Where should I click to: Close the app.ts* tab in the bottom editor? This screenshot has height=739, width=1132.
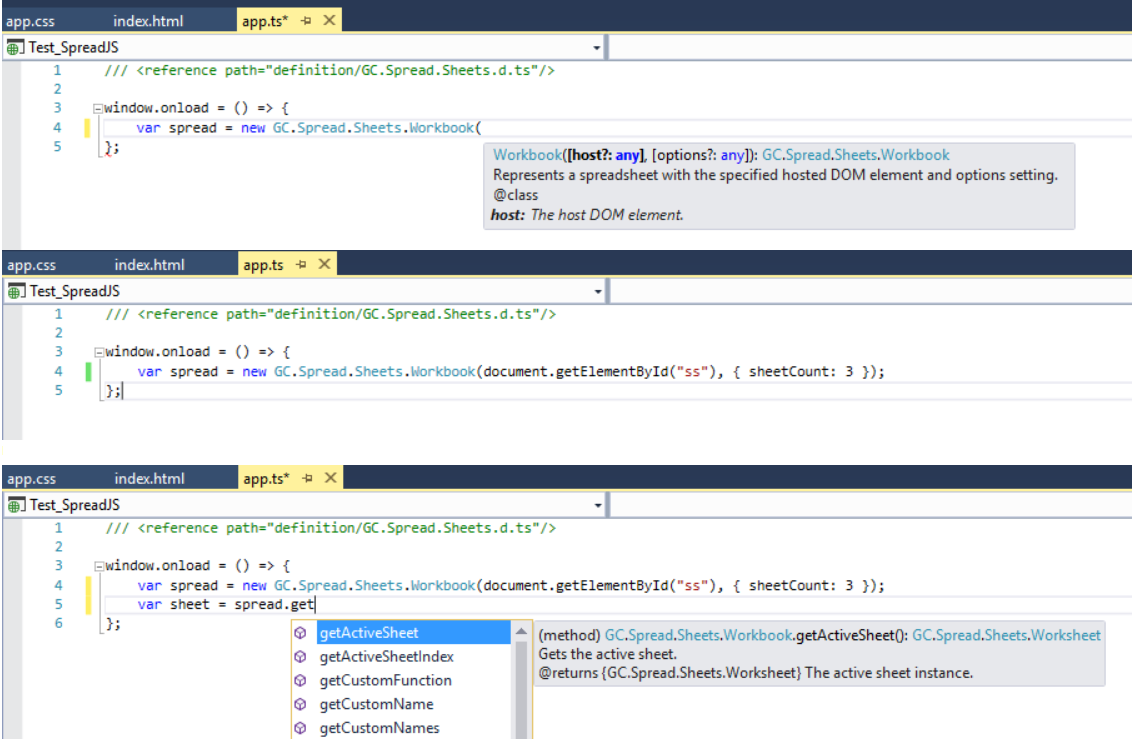pyautogui.click(x=328, y=479)
